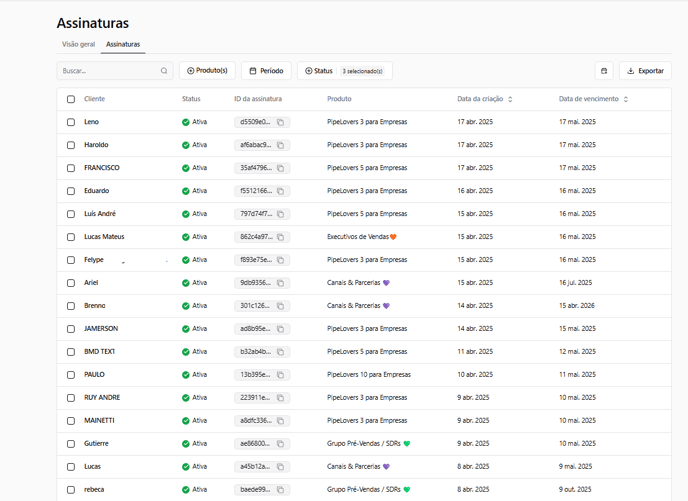Open the Período date filter
Screen dimensions: 688x501
tap(266, 71)
